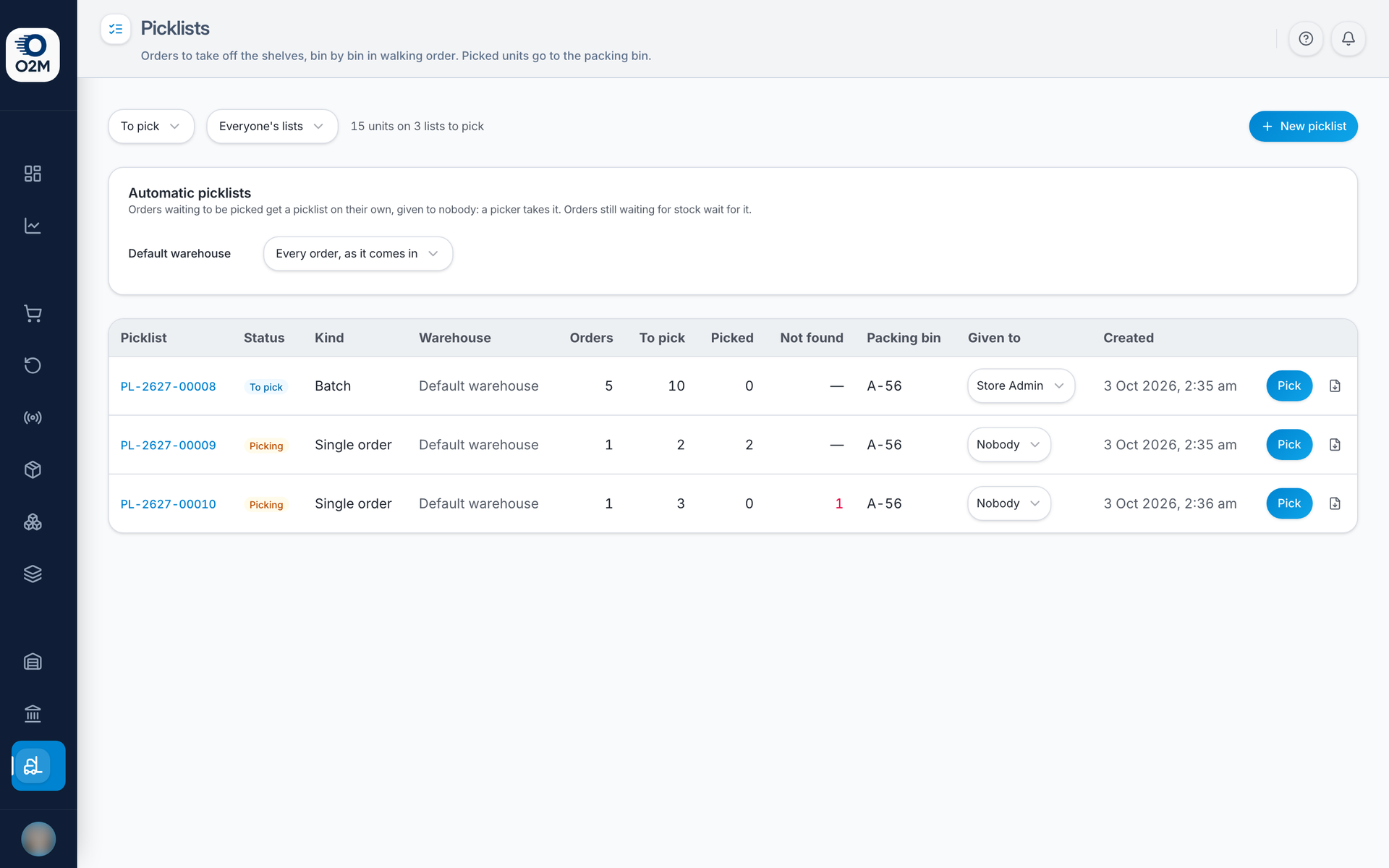Click the active forklift warehouse sidebar icon

38,765
